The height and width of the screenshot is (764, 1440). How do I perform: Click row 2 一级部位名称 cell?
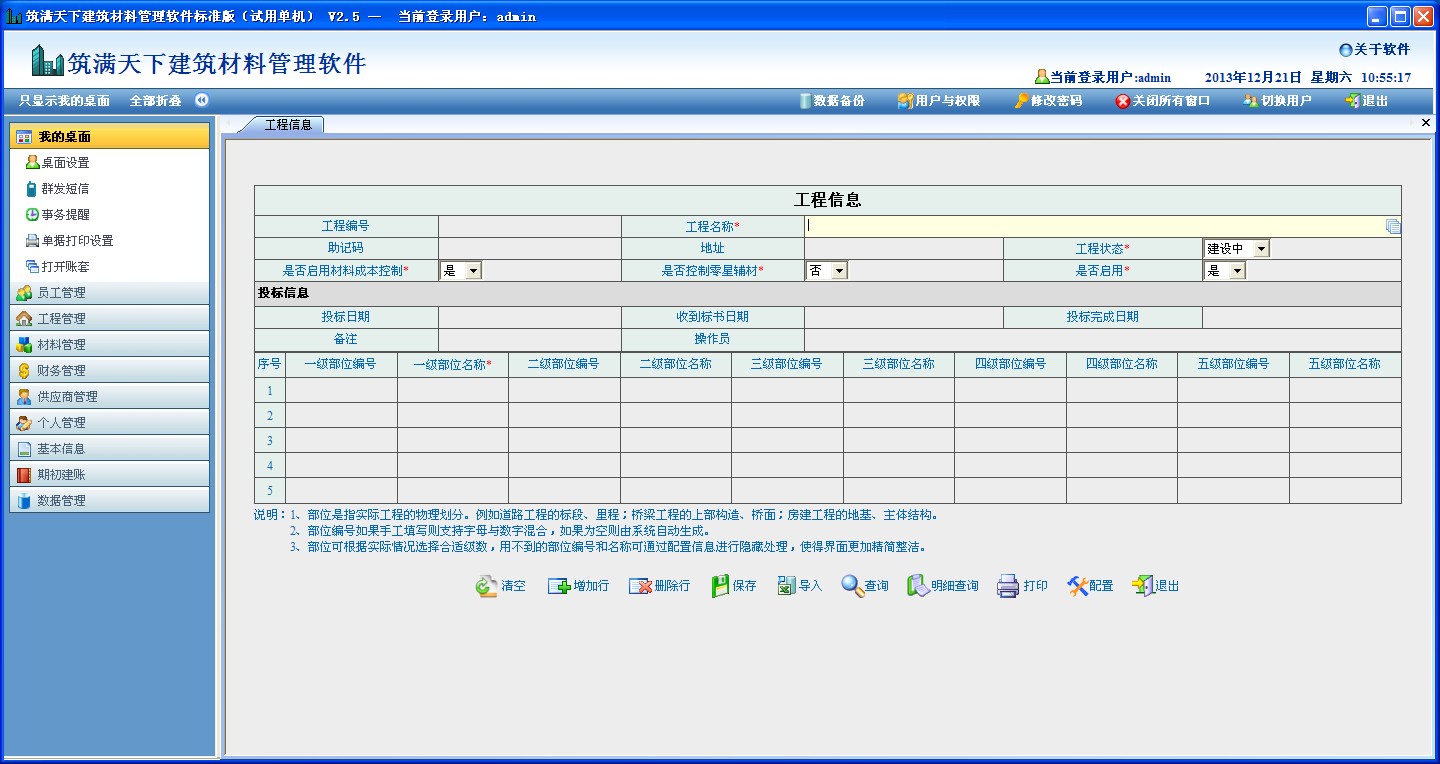pyautogui.click(x=453, y=415)
